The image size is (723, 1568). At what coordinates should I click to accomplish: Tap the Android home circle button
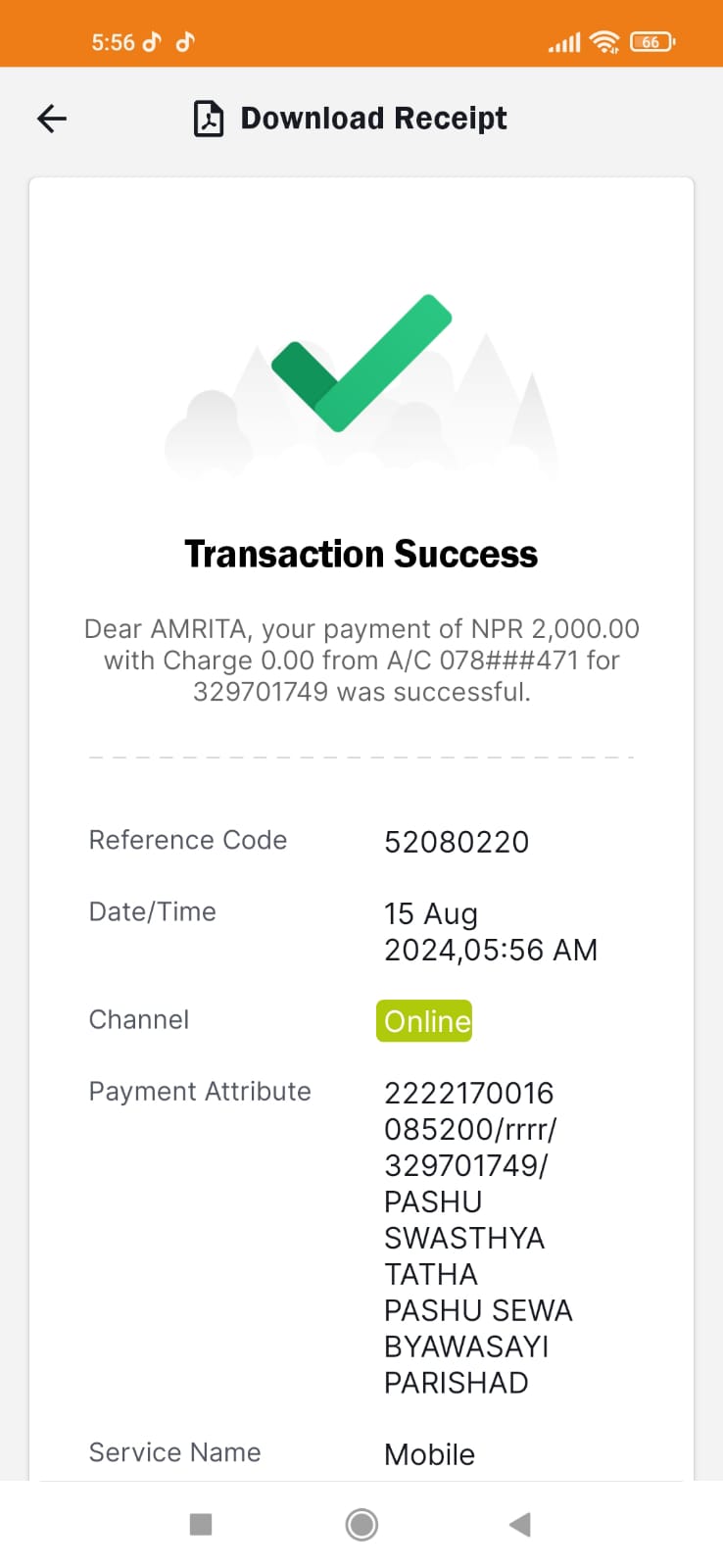tap(361, 1524)
